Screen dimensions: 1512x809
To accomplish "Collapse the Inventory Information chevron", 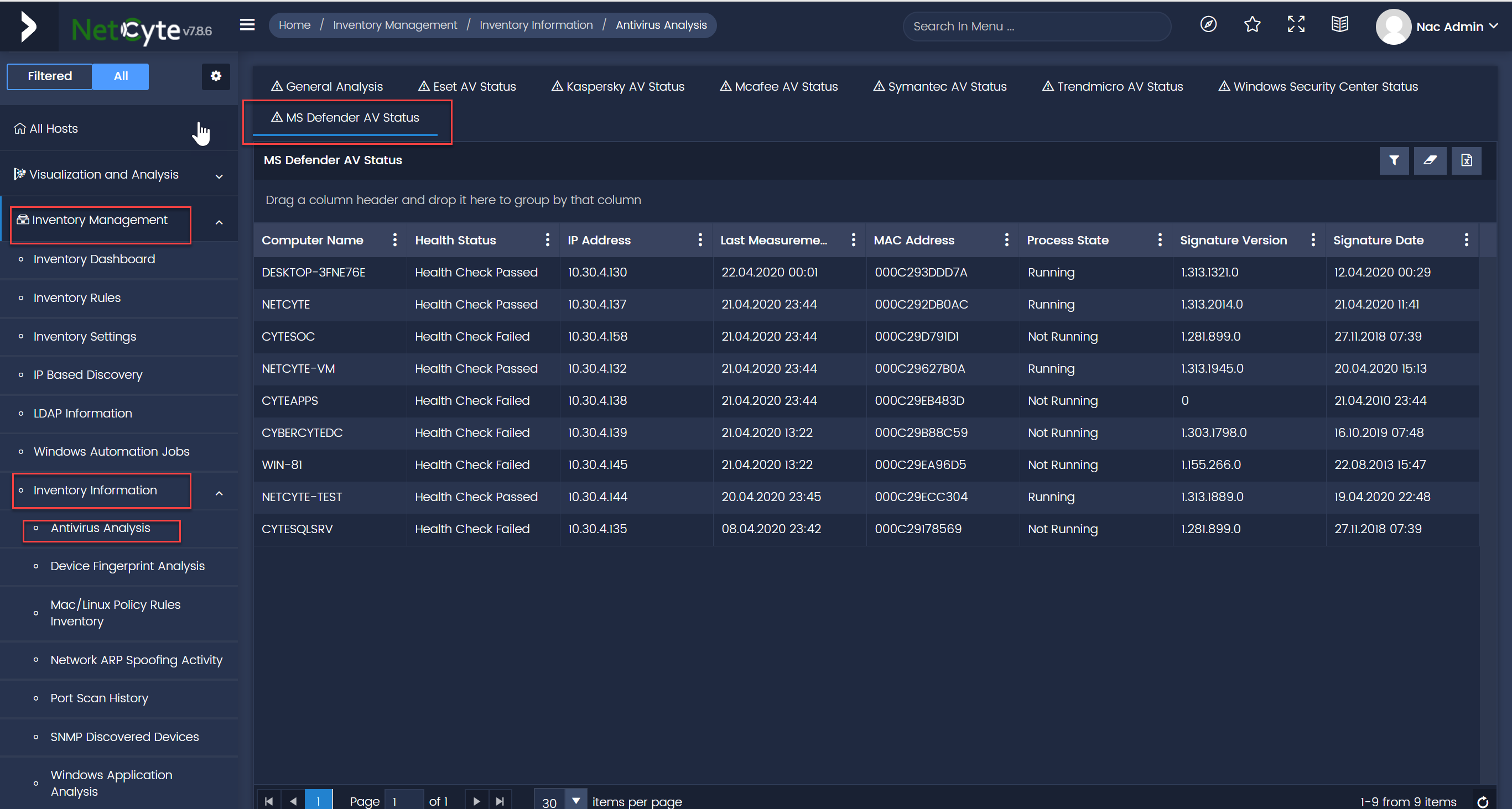I will (x=219, y=493).
